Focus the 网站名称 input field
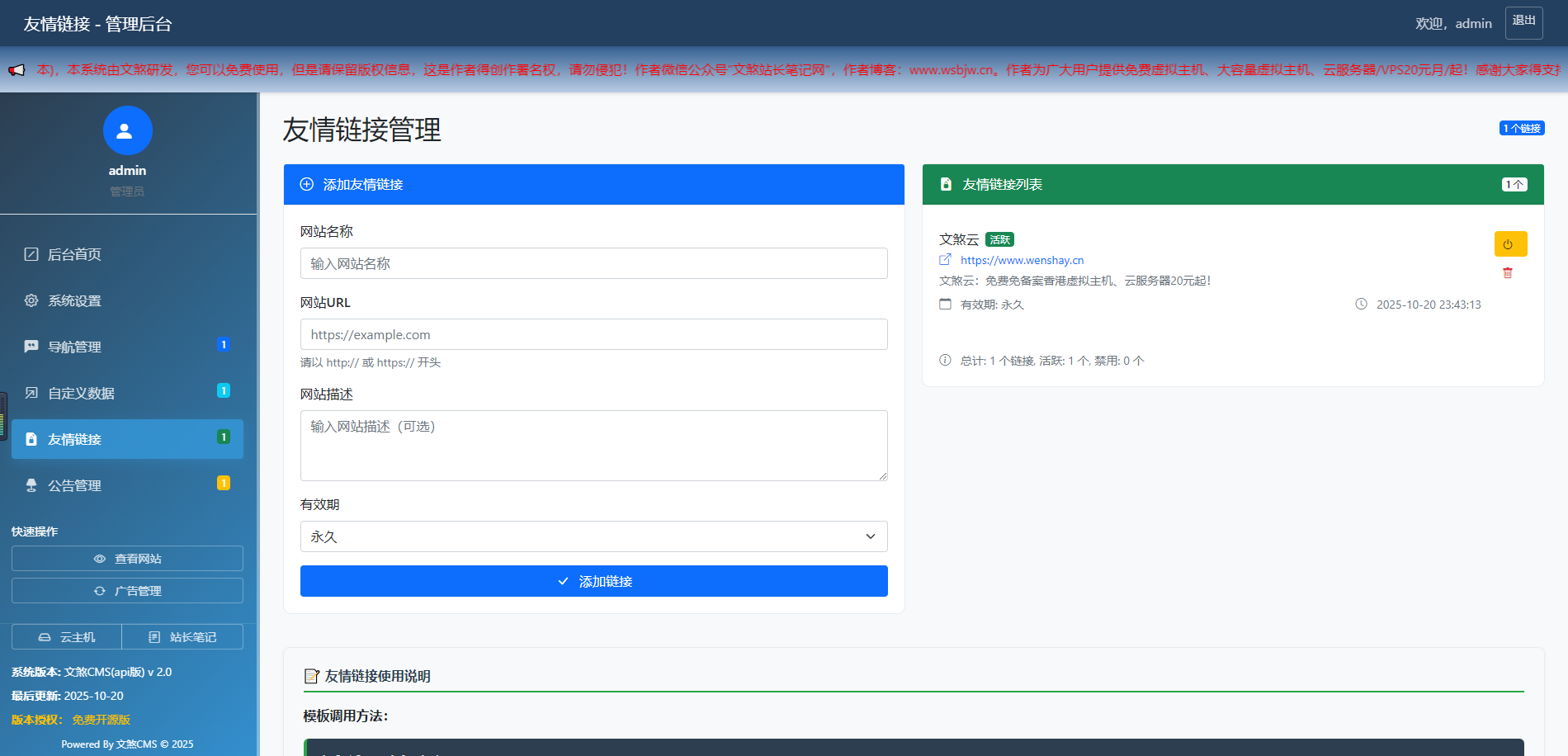The width and height of the screenshot is (1568, 756). (593, 263)
